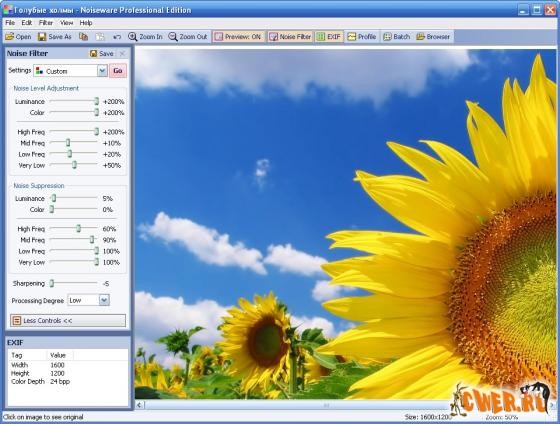This screenshot has width=560, height=424.
Task: Open the Edit menu
Action: click(27, 23)
